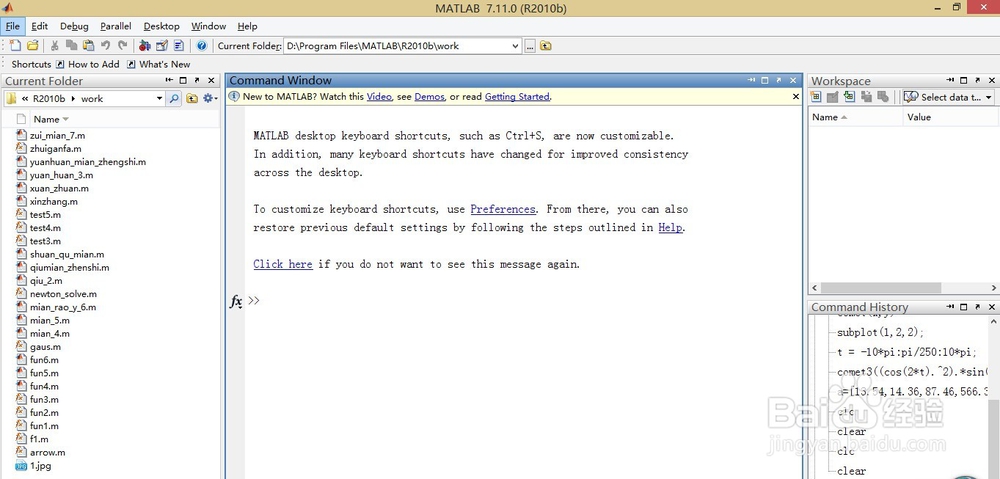Open the Edit menu
The height and width of the screenshot is (479, 1000).
[x=40, y=26]
